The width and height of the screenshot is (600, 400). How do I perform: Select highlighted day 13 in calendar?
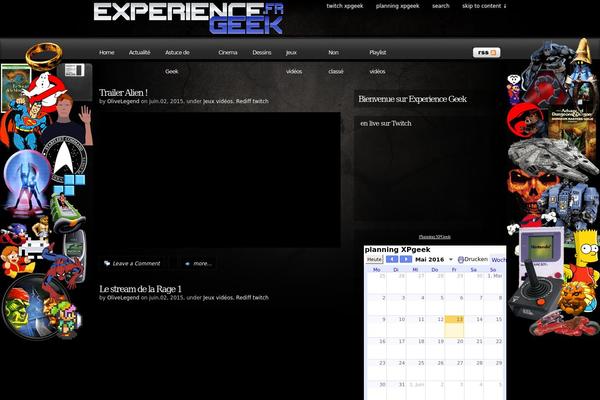pos(454,327)
